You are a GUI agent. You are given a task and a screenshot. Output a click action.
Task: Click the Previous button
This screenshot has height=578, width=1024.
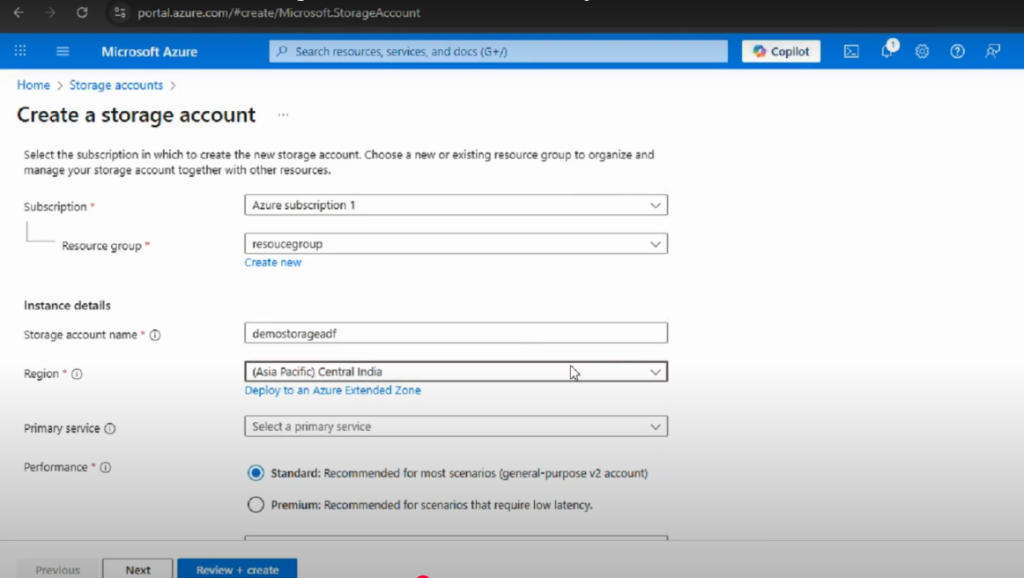(57, 569)
